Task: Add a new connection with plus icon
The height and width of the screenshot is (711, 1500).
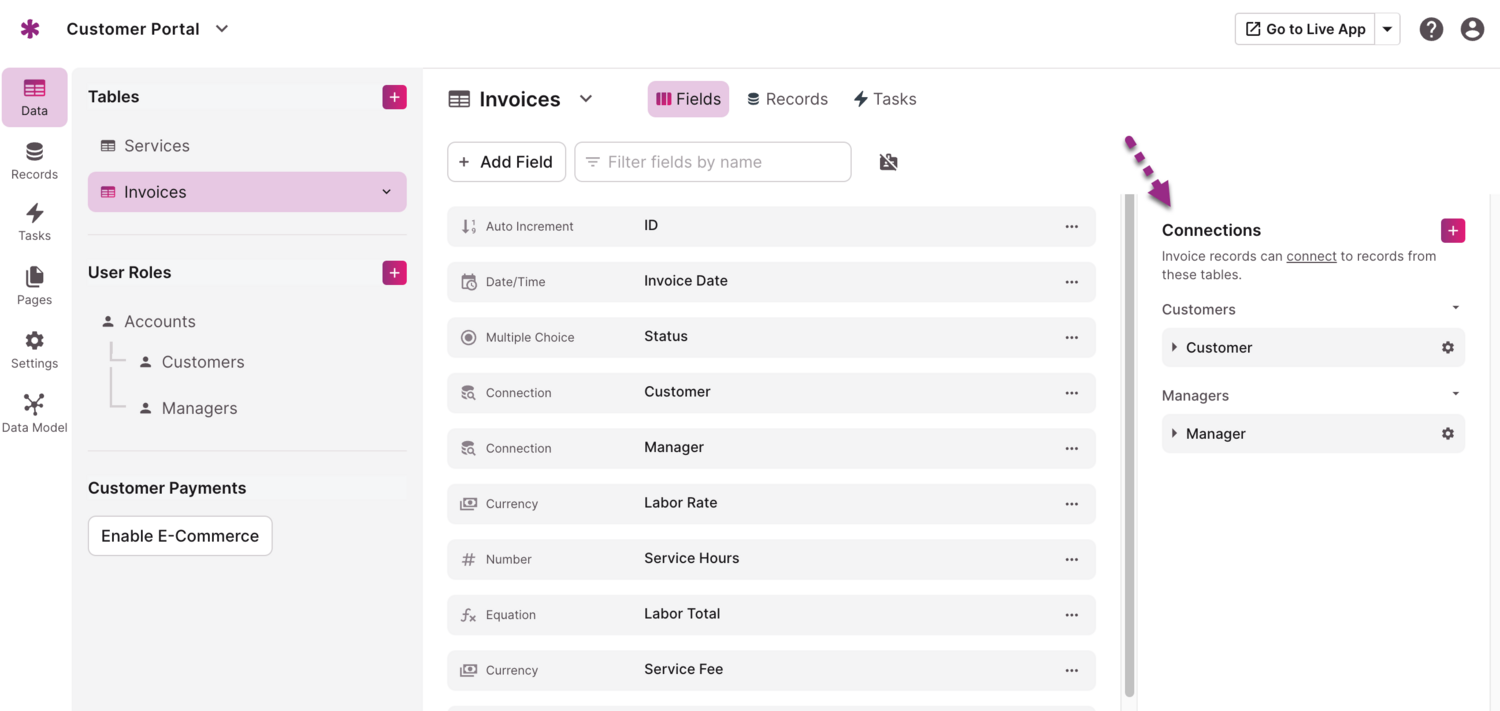Action: tap(1453, 231)
